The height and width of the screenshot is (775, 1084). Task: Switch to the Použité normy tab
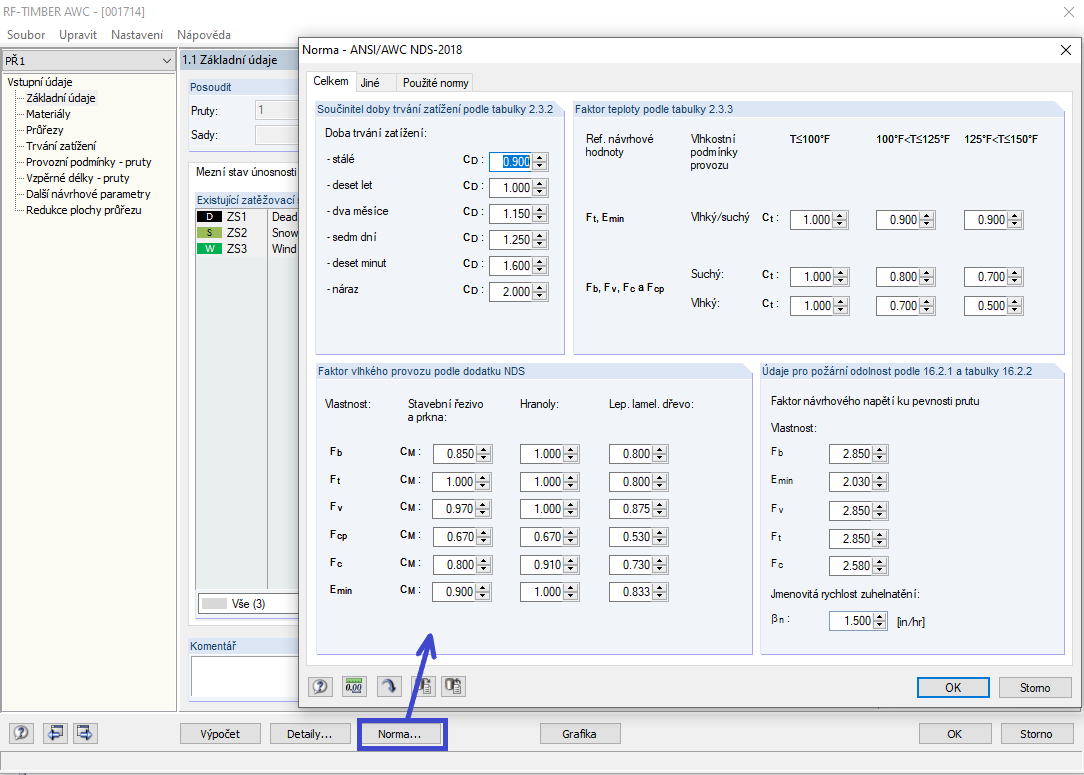coord(436,83)
